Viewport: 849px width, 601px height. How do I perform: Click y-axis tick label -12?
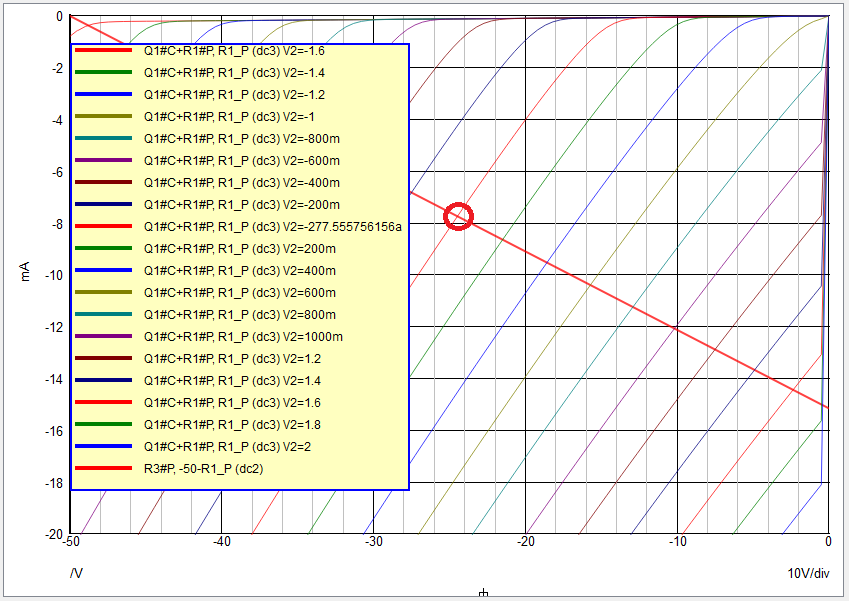click(x=54, y=328)
